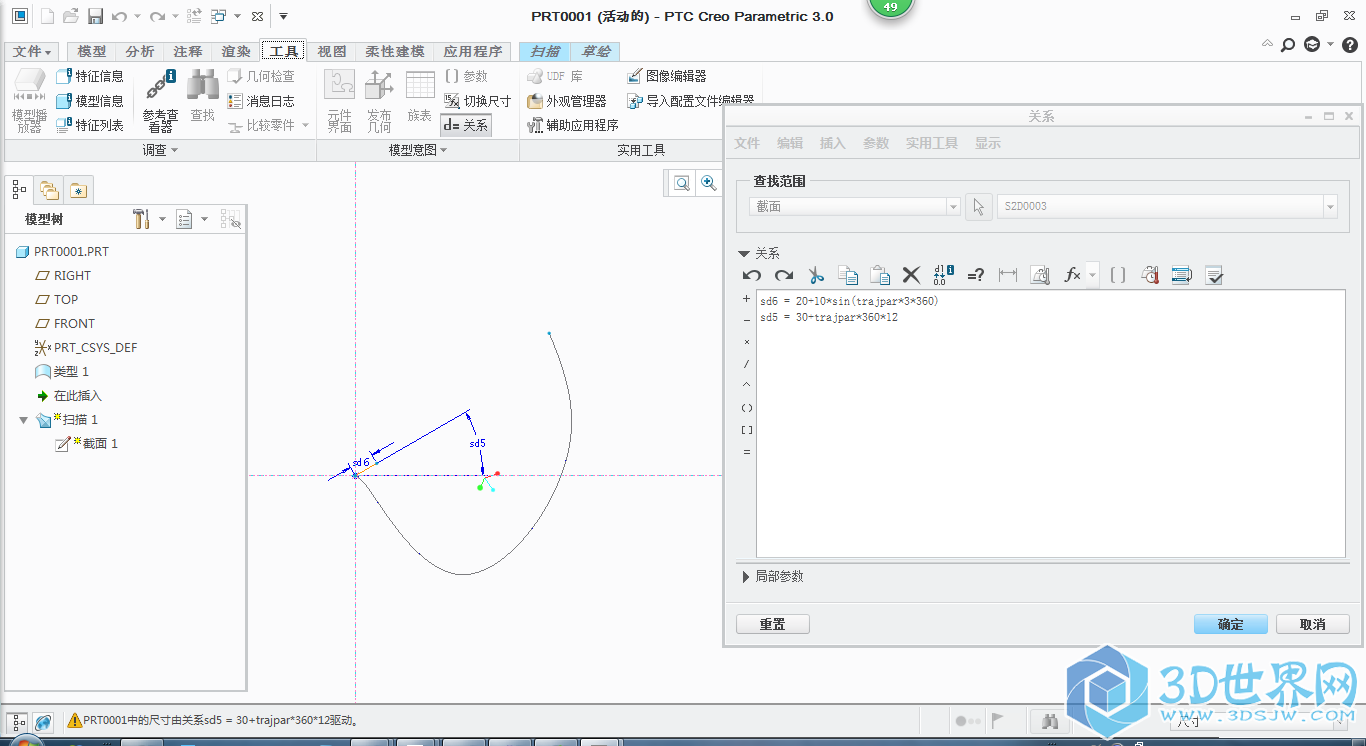The image size is (1366, 746).
Task: Open the fx function dropdown arrow
Action: click(x=1092, y=275)
